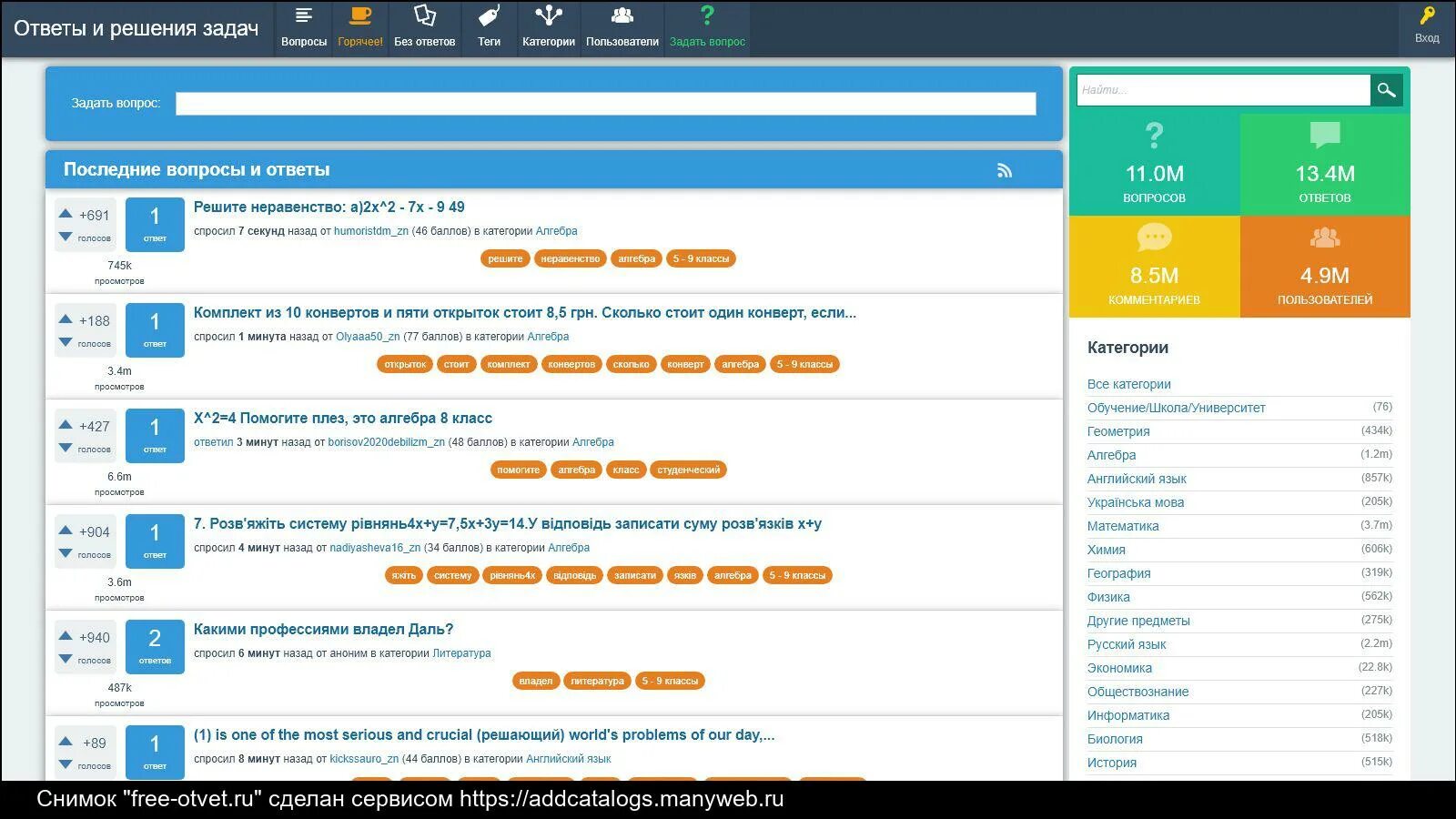
Task: Upvote the Какими профессиями владел Даль question
Action: [66, 636]
